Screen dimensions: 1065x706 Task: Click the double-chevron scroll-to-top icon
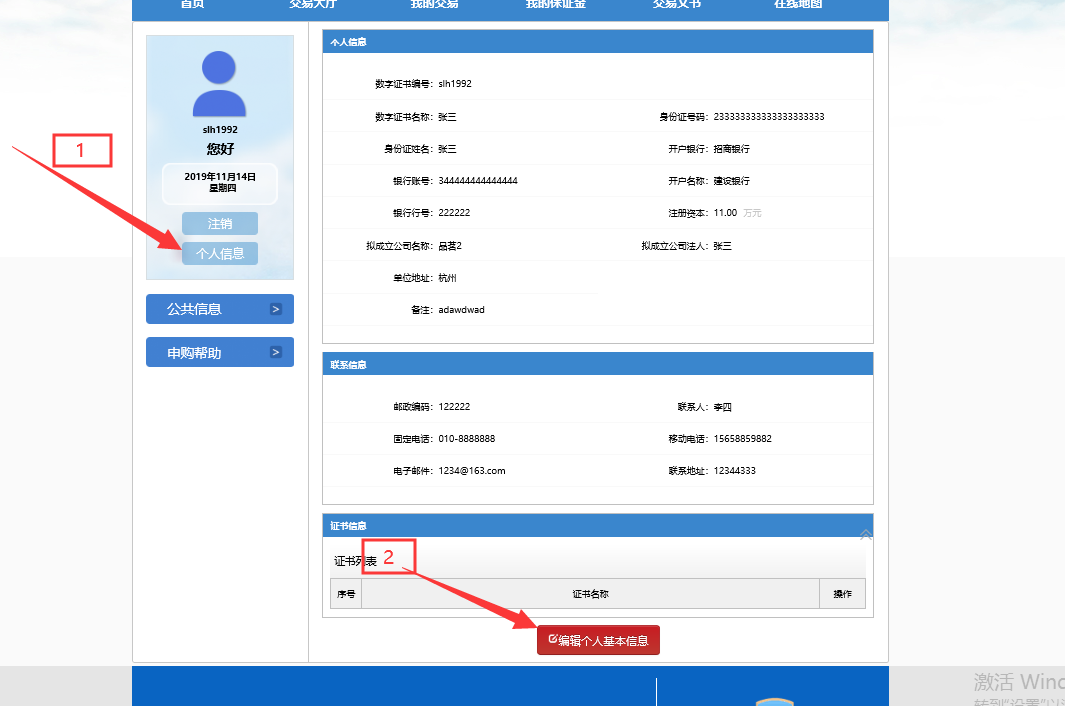(x=865, y=535)
